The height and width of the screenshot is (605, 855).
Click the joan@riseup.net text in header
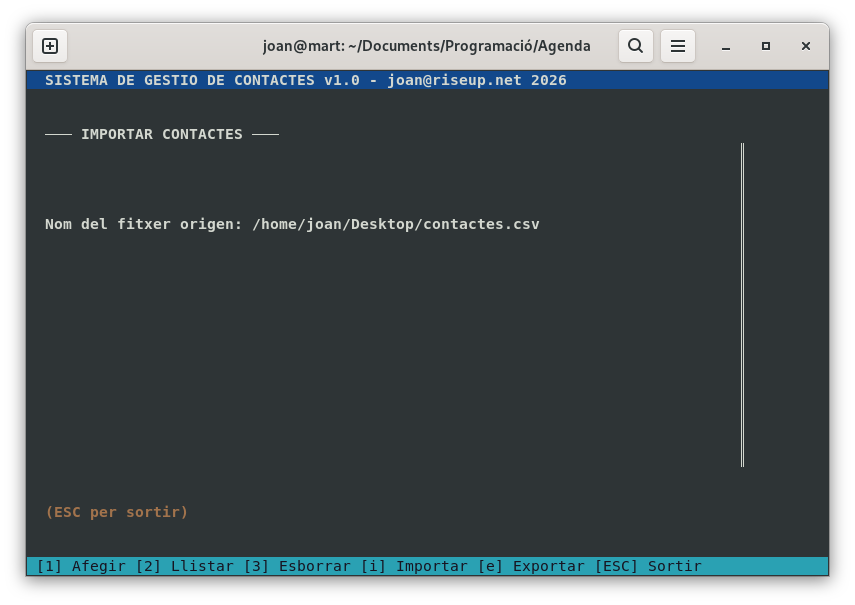coord(454,80)
